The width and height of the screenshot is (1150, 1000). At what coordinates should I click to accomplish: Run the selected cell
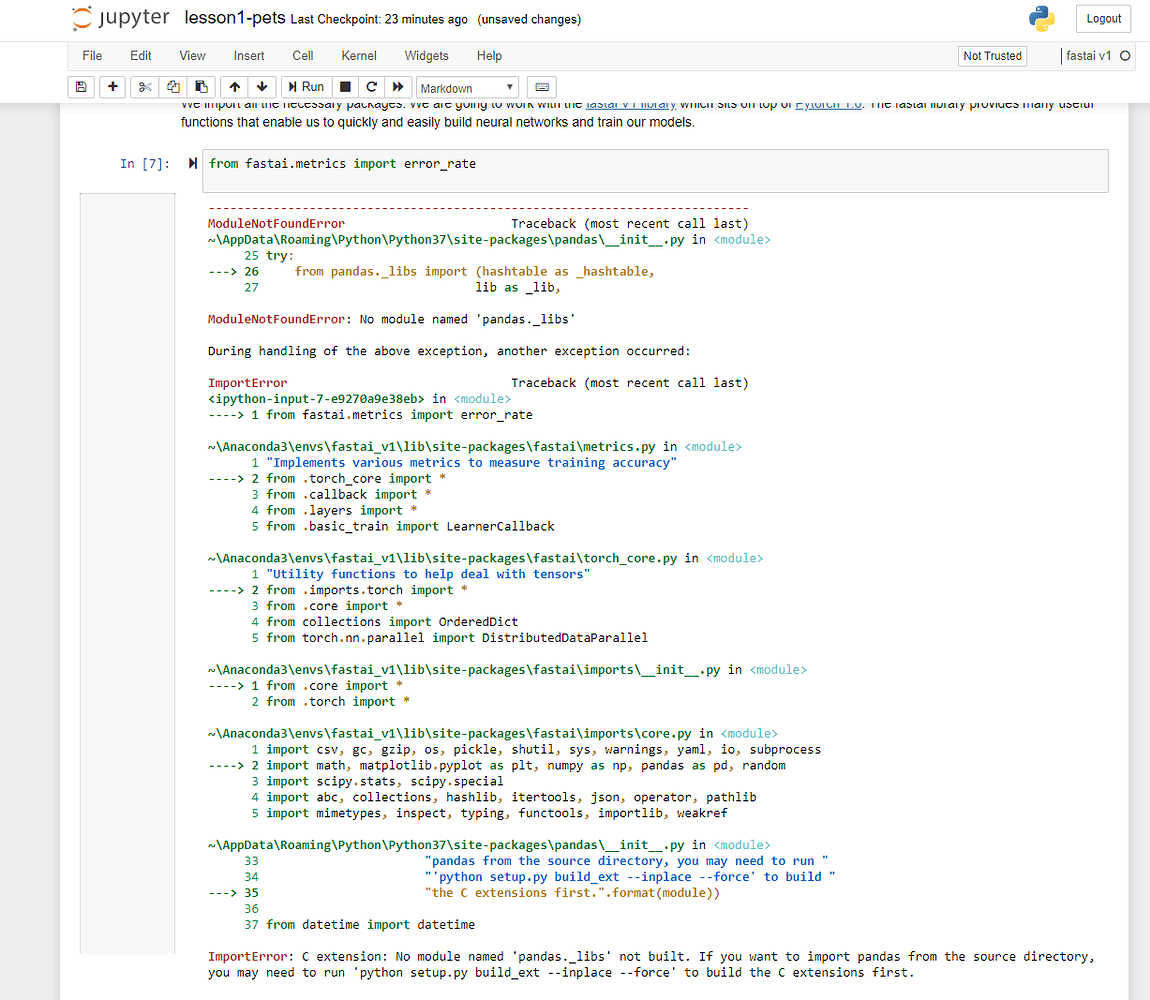305,87
